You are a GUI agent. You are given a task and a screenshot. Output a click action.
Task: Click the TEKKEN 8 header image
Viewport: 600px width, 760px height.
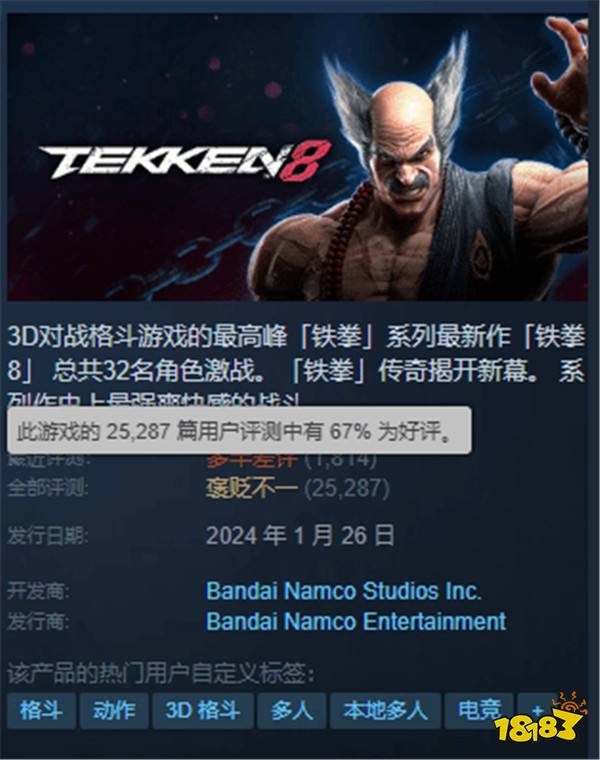click(298, 157)
